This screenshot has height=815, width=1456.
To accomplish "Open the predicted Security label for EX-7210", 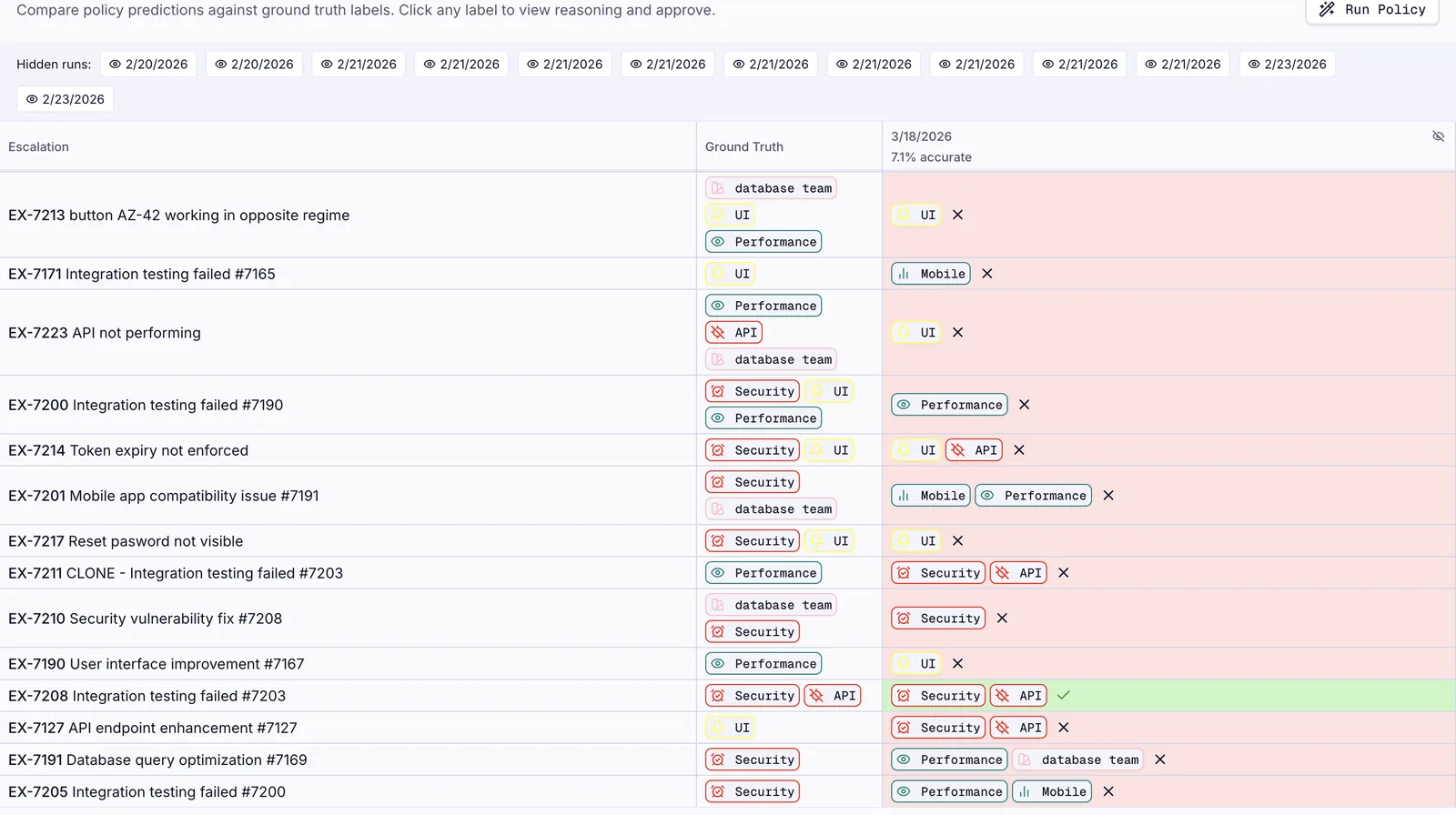I will click(x=938, y=619).
